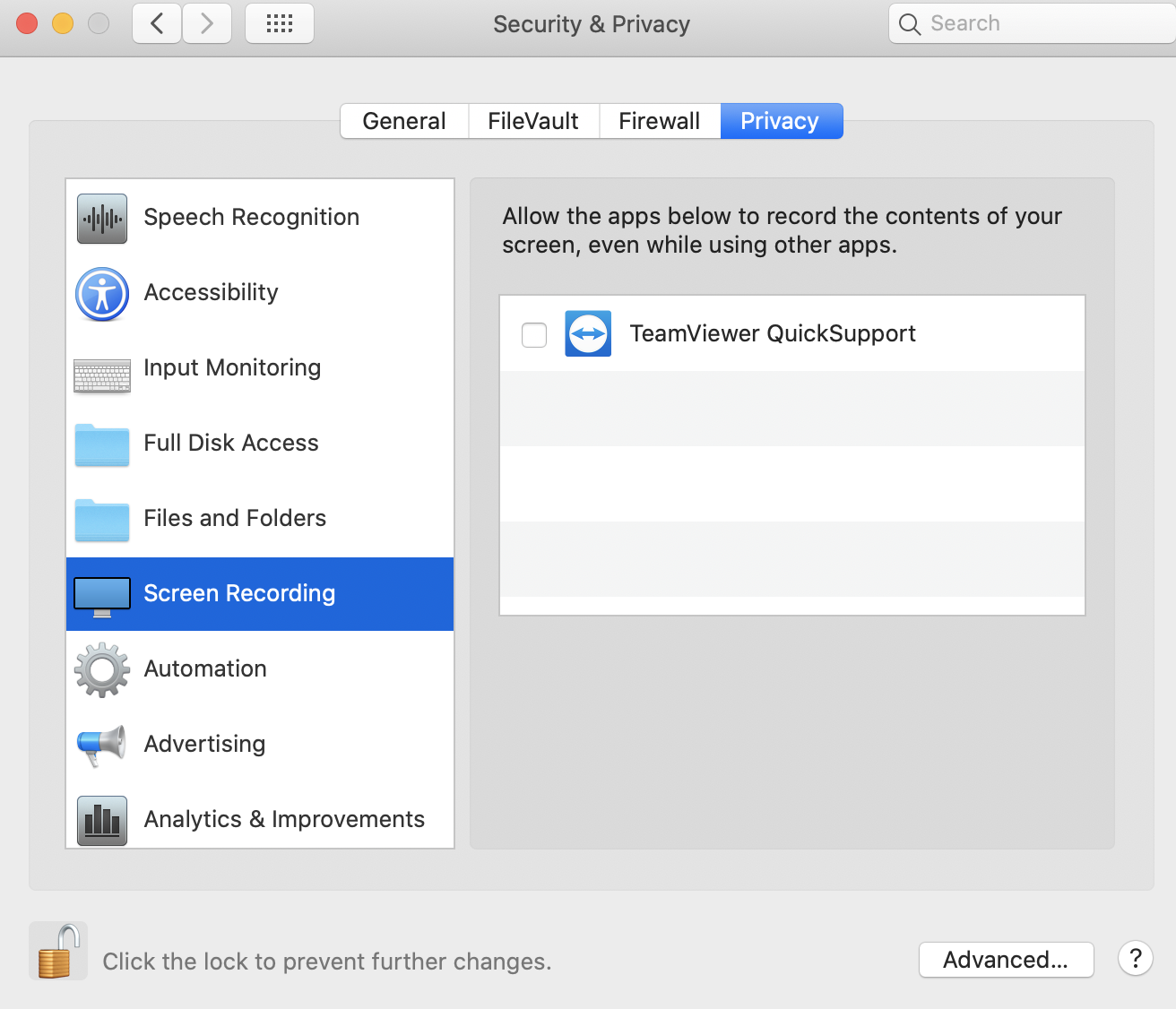Image resolution: width=1176 pixels, height=1009 pixels.
Task: Enable TeamViewer QuickSupport checkbox
Action: pyautogui.click(x=534, y=335)
